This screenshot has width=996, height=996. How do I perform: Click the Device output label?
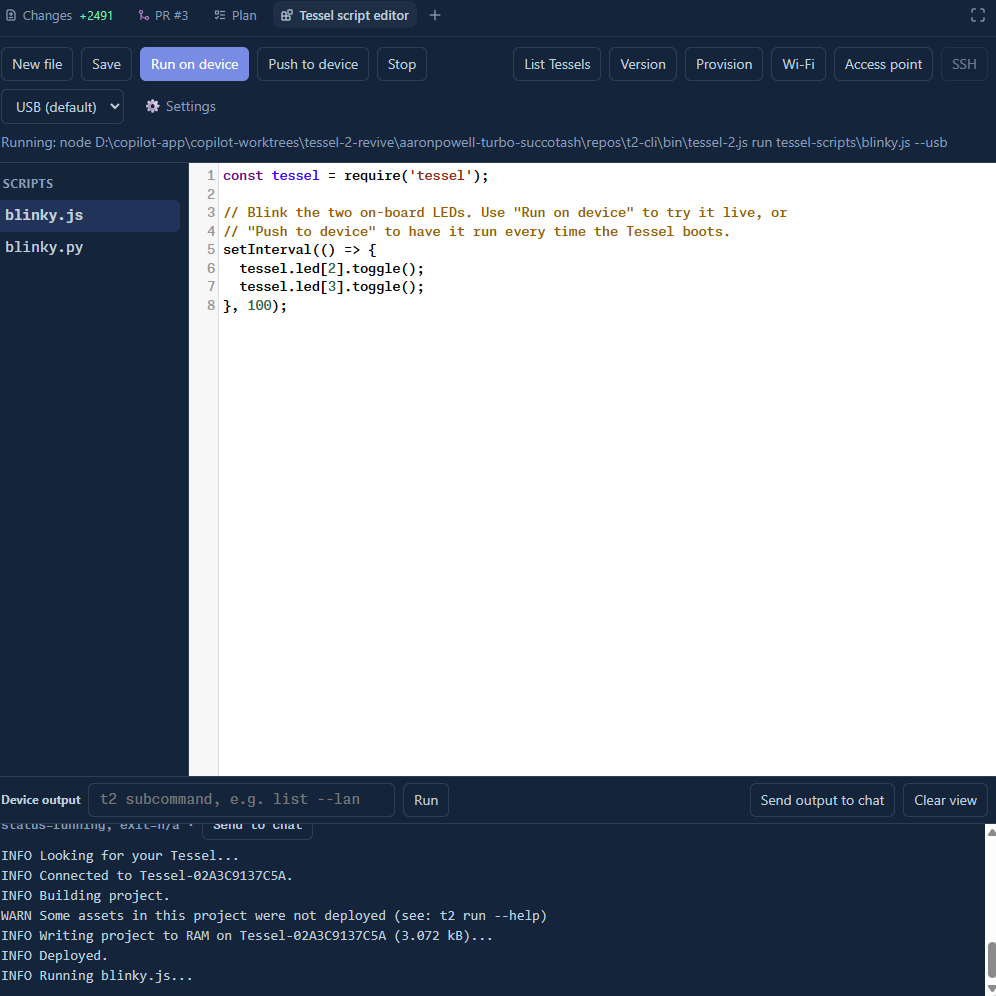click(x=41, y=800)
